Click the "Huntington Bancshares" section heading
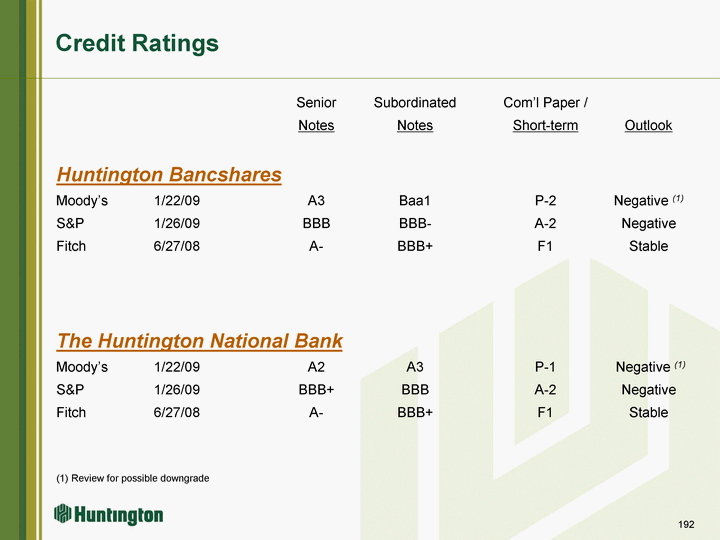Viewport: 720px width, 540px height. click(169, 175)
